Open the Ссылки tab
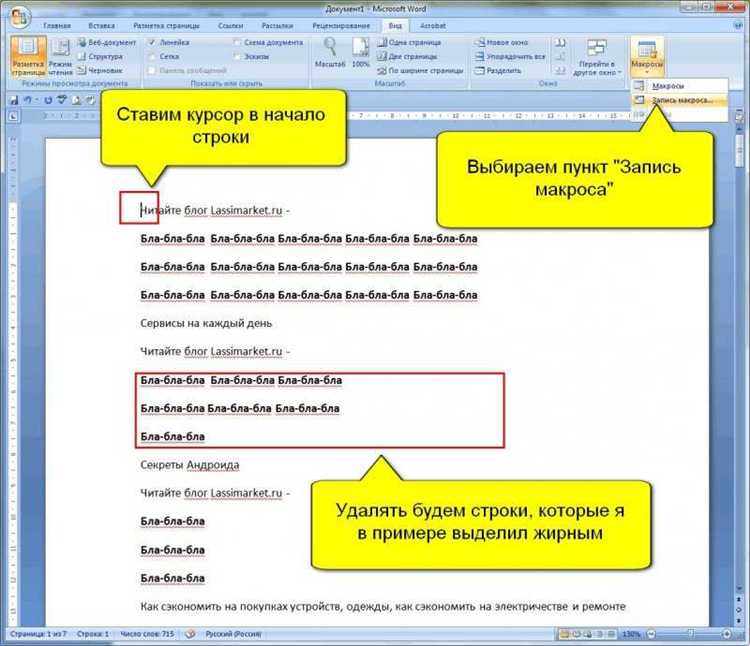 point(231,26)
